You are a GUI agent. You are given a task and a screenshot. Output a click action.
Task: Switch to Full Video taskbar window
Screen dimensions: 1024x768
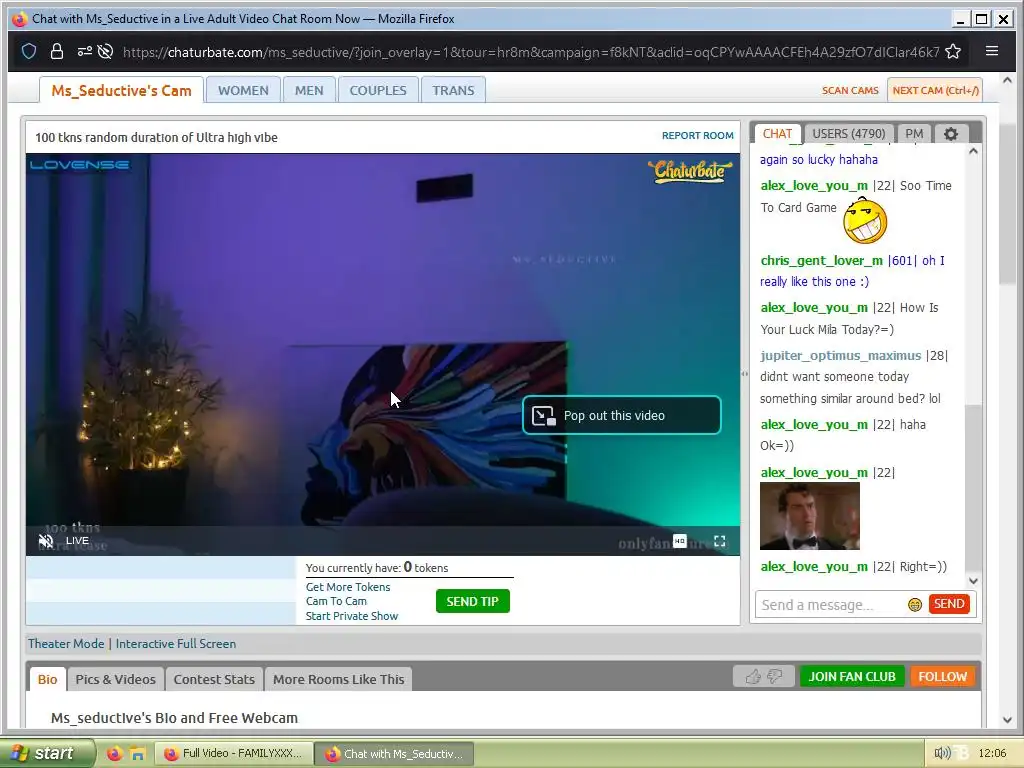click(233, 753)
